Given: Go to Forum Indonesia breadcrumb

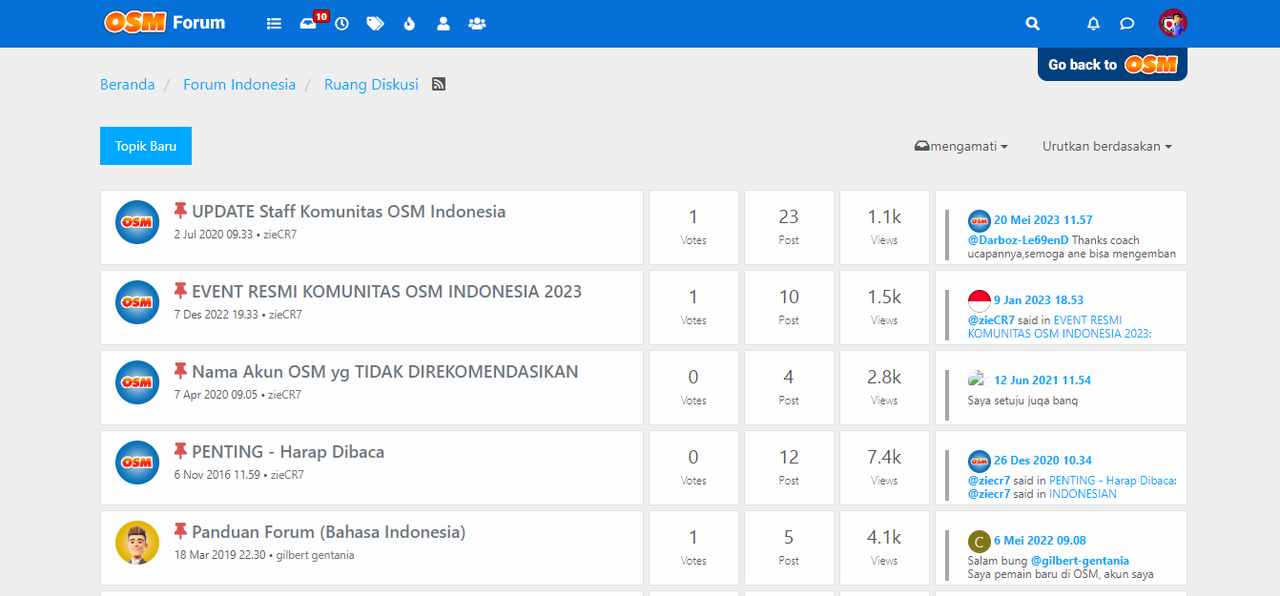Looking at the screenshot, I should (239, 84).
